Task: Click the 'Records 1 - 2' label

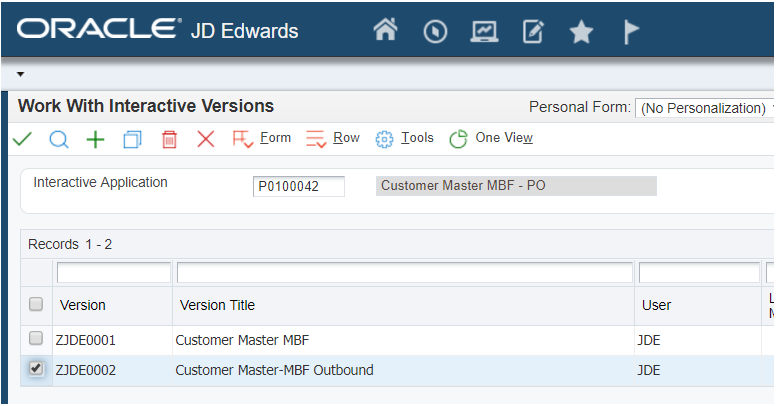Action: [70, 244]
